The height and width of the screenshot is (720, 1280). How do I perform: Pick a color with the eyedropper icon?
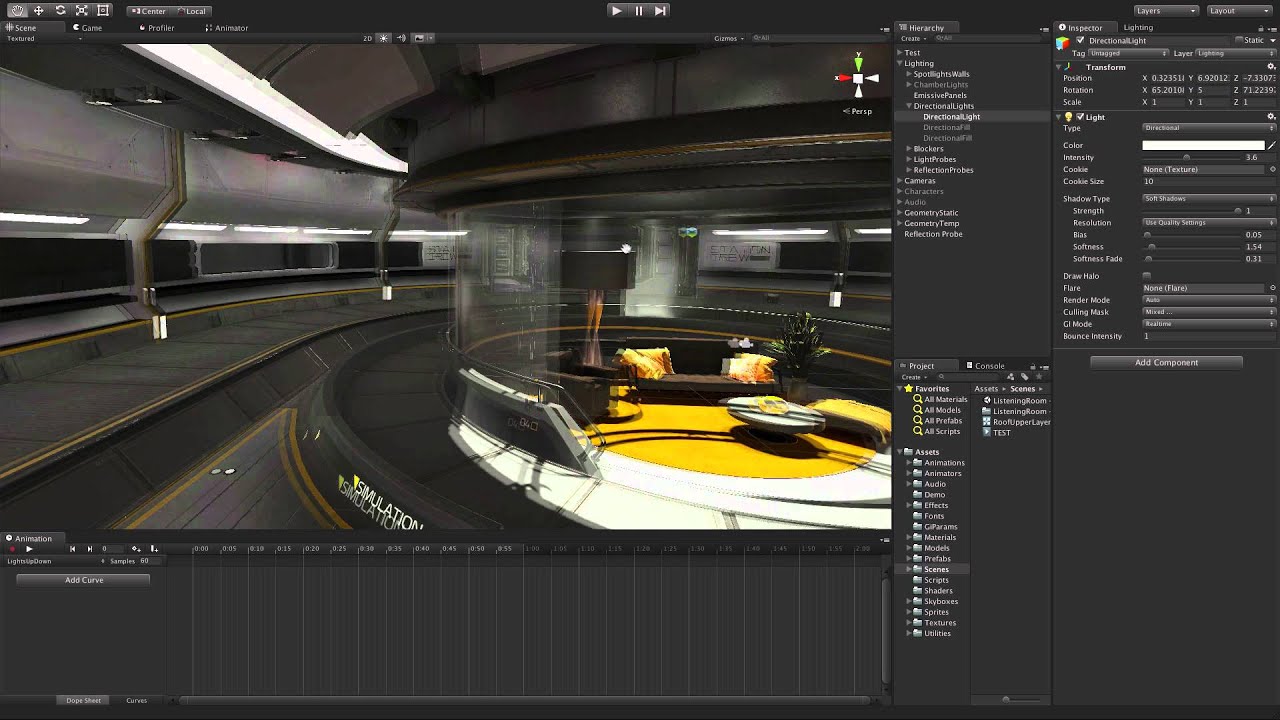1271,145
